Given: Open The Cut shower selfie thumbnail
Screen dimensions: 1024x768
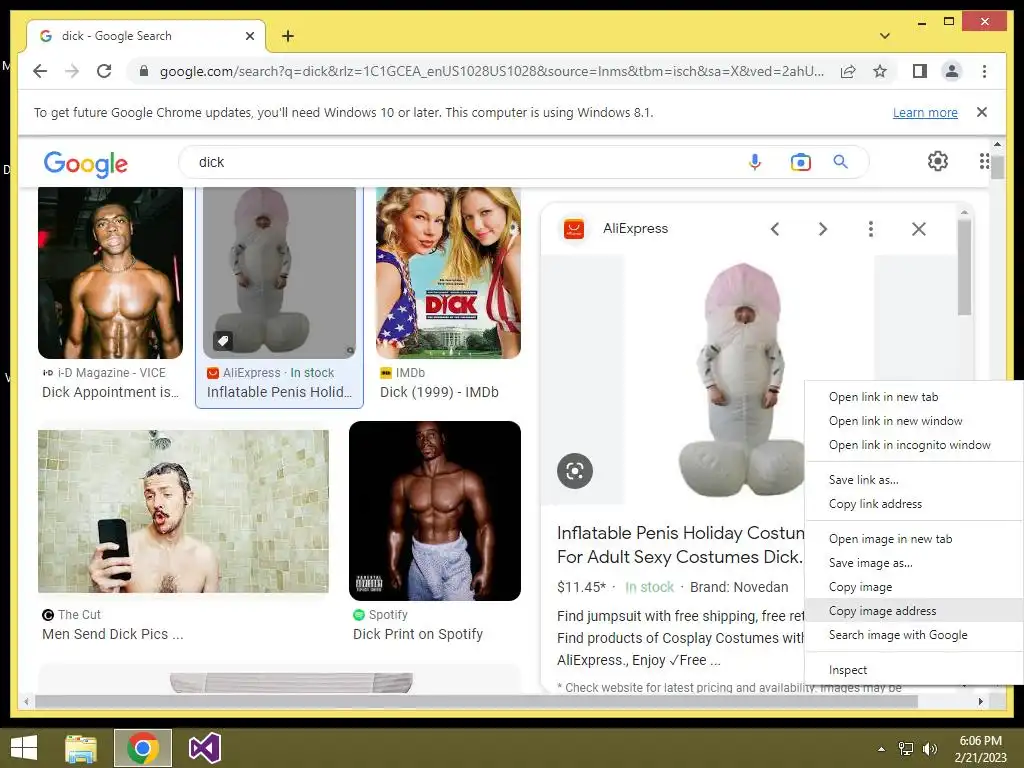Looking at the screenshot, I should pyautogui.click(x=184, y=511).
